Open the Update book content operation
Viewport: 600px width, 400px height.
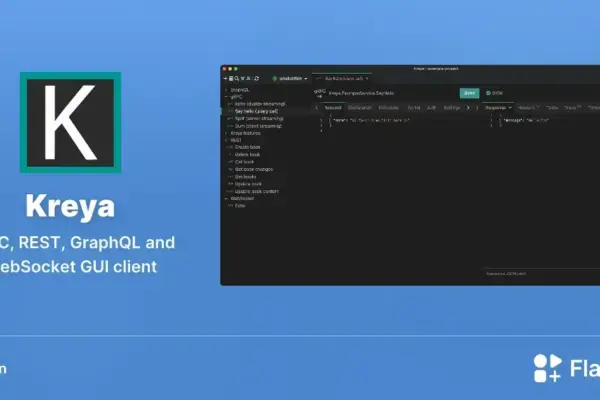(x=256, y=191)
